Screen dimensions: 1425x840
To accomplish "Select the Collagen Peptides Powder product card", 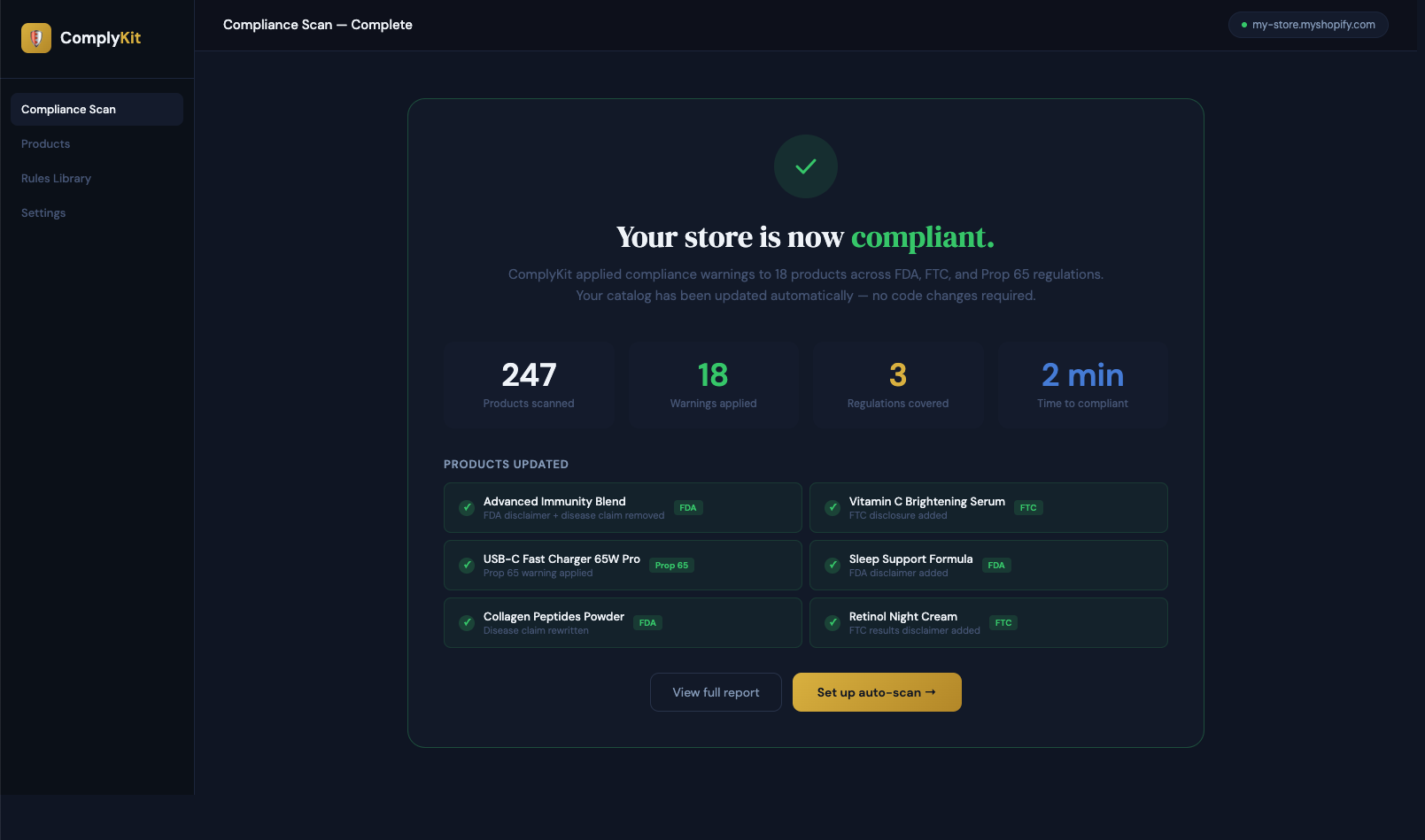I will (x=622, y=622).
